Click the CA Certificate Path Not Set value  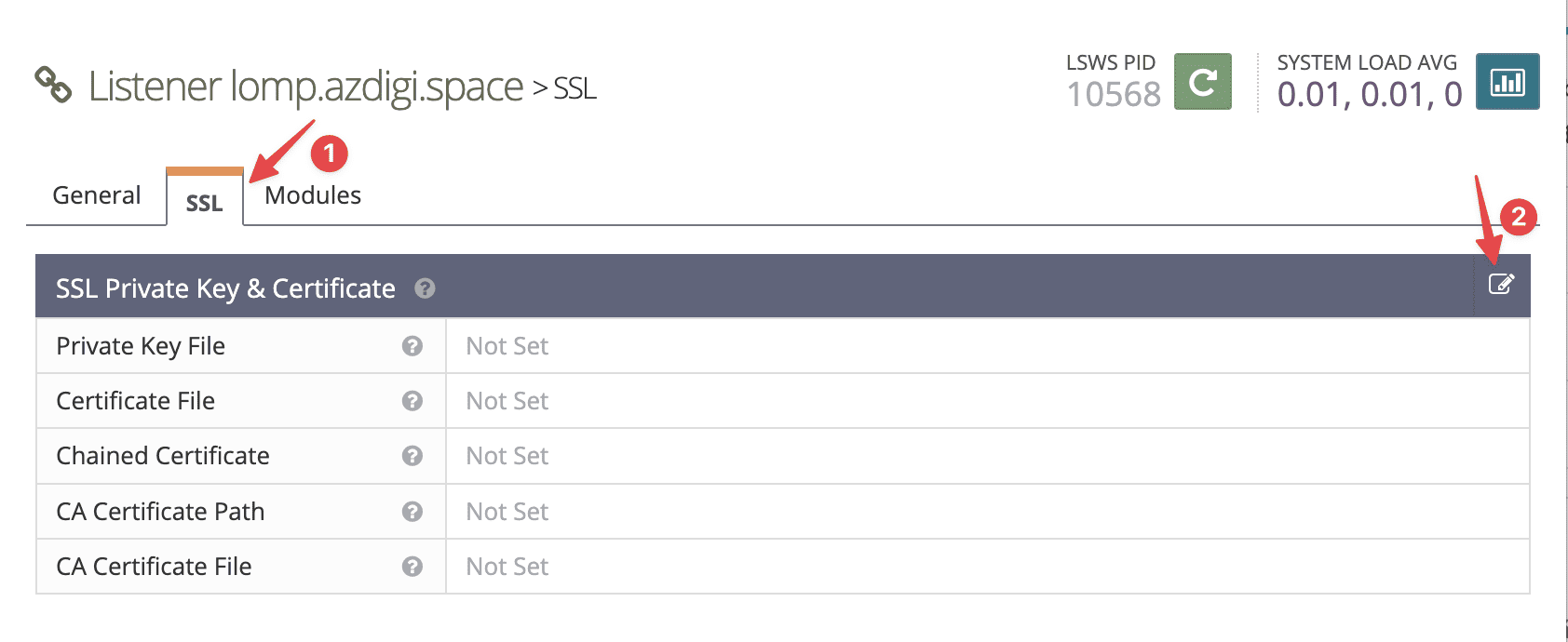coord(507,512)
